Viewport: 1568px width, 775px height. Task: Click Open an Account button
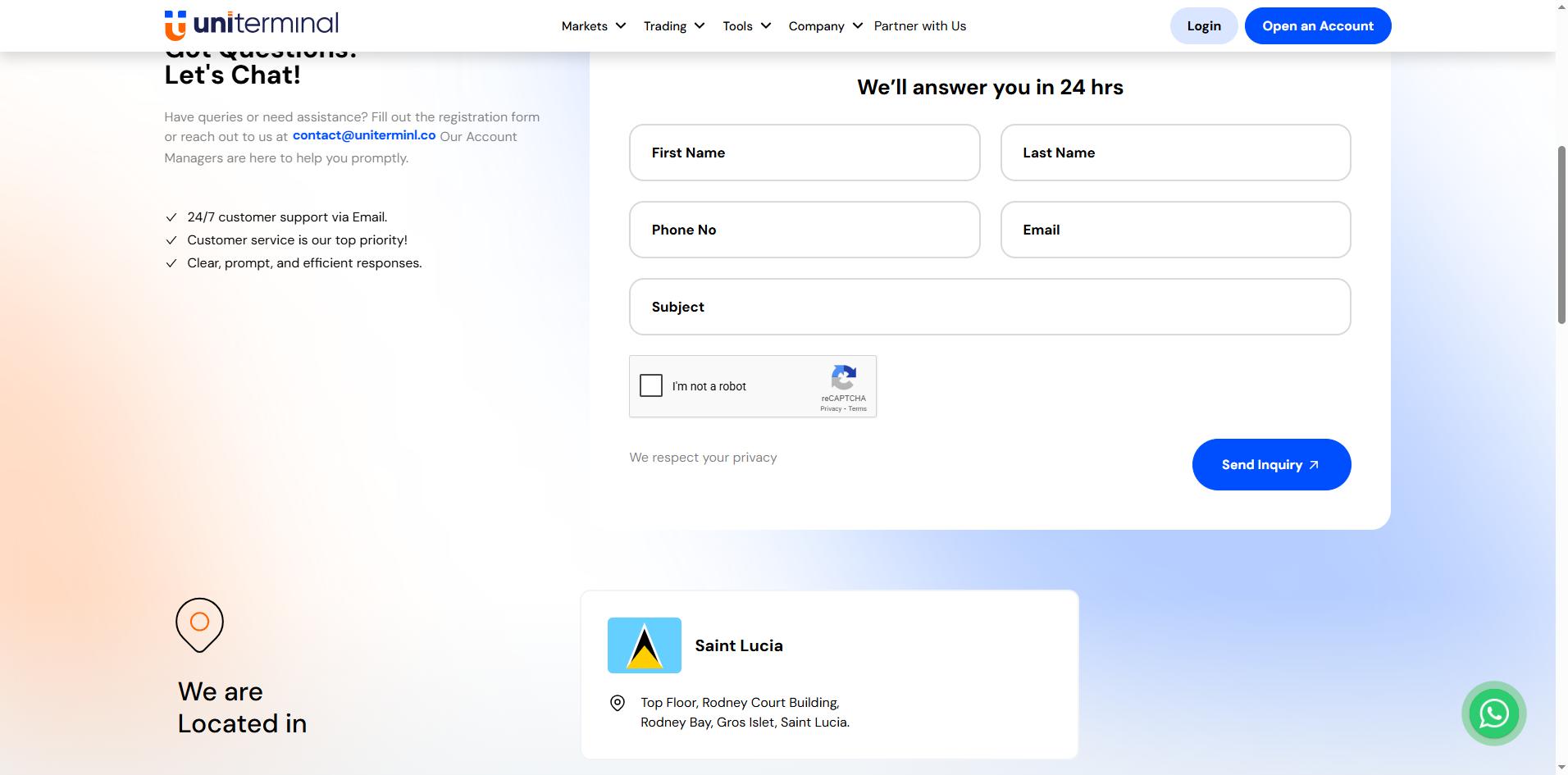(x=1318, y=26)
